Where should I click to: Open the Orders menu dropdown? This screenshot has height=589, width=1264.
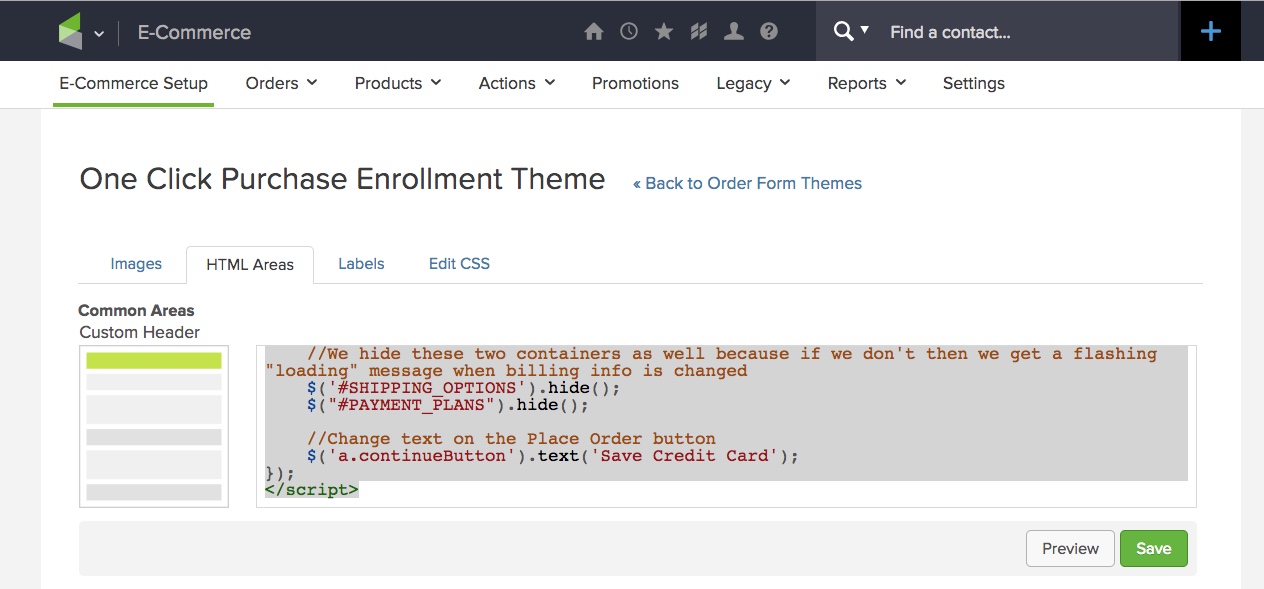click(282, 83)
